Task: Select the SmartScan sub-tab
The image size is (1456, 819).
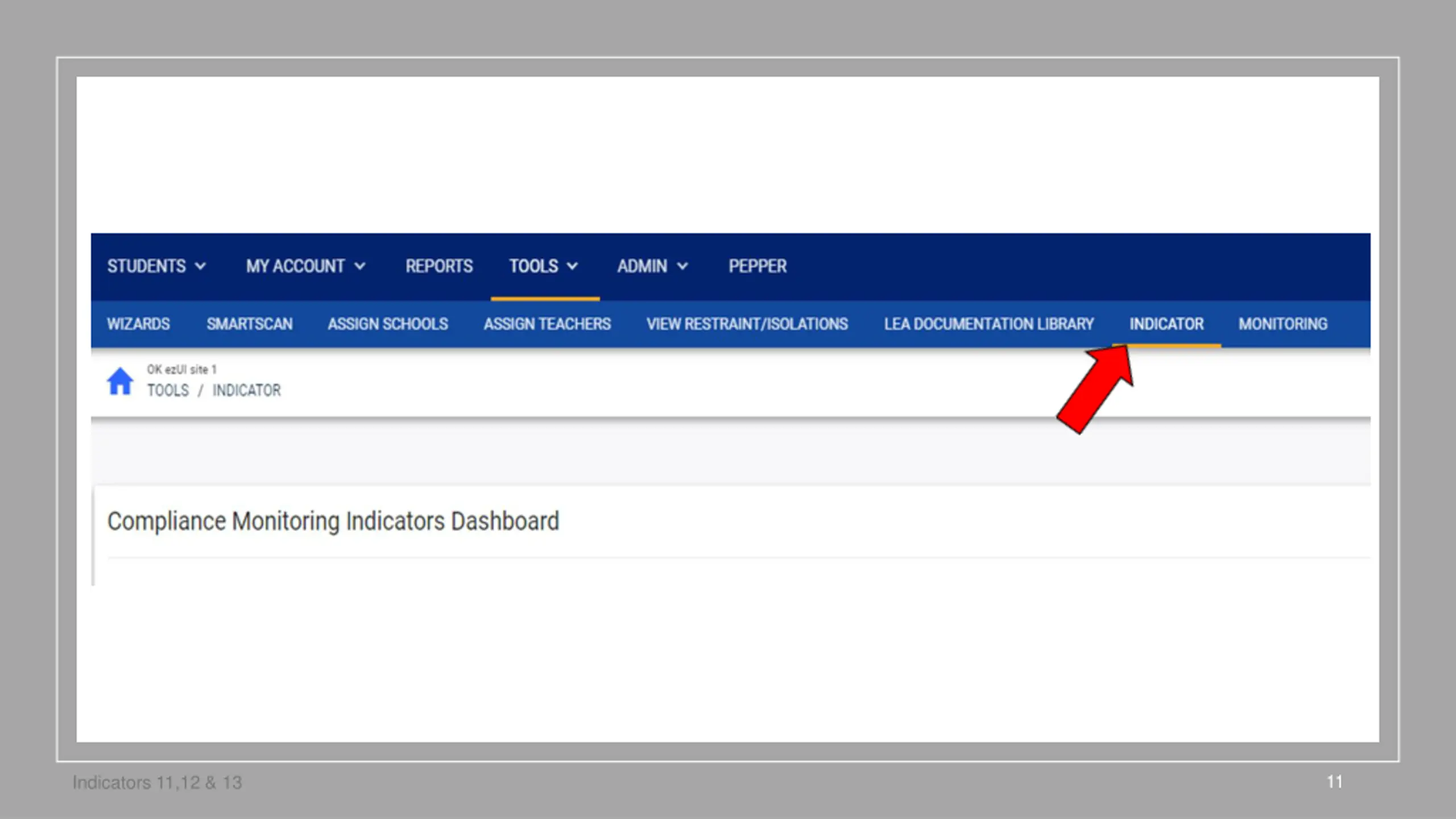Action: click(x=250, y=324)
